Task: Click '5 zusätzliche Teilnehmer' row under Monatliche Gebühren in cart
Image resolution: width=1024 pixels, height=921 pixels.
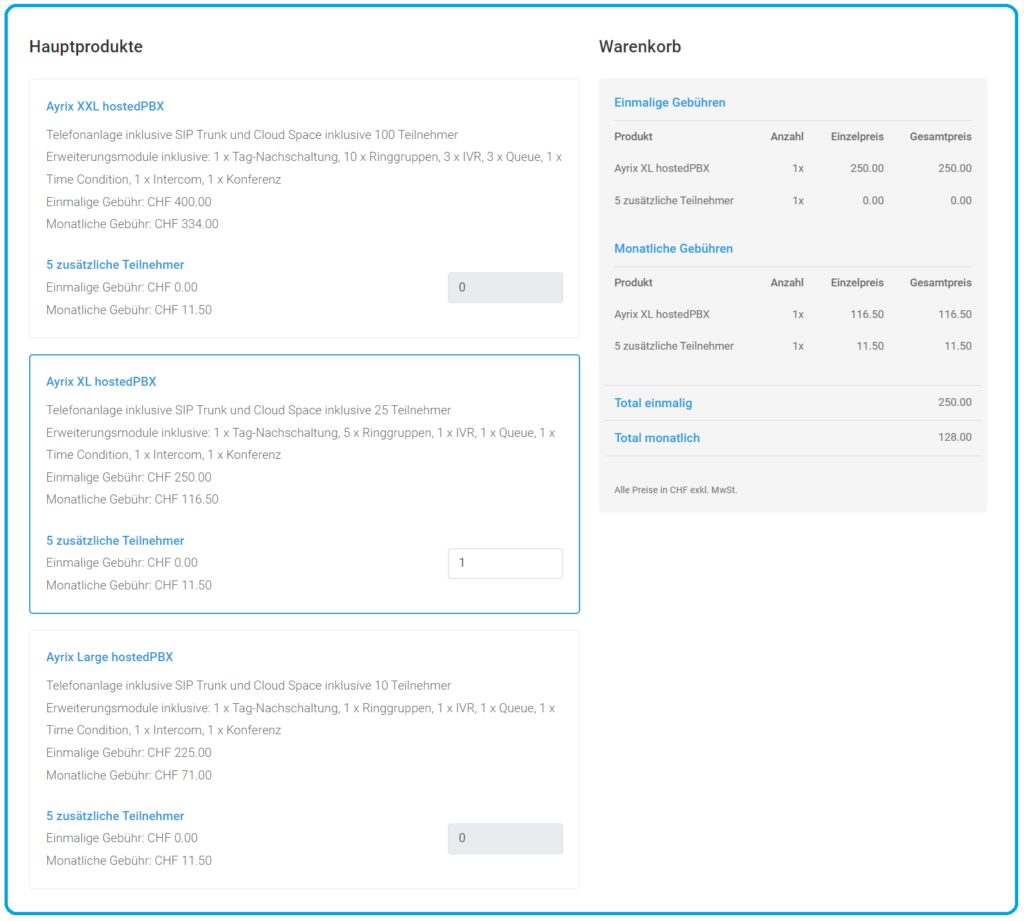Action: (x=793, y=346)
